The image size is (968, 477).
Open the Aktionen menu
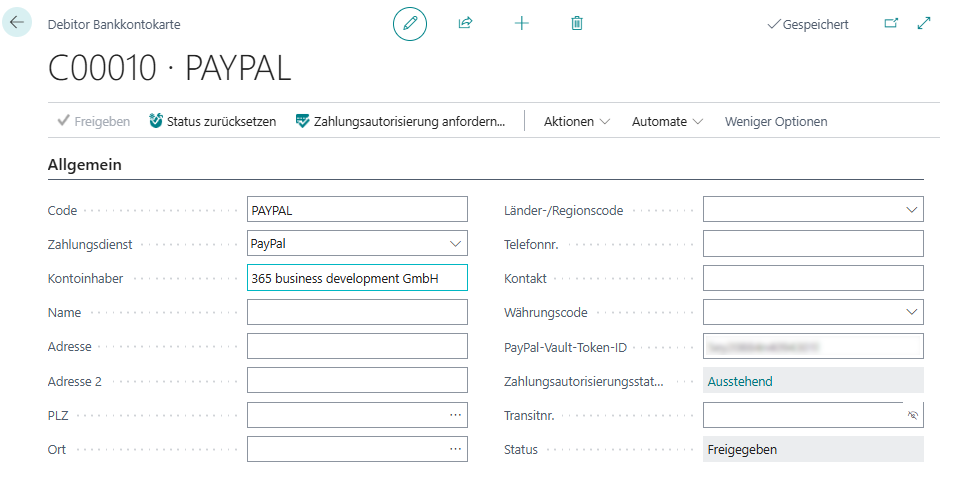576,121
